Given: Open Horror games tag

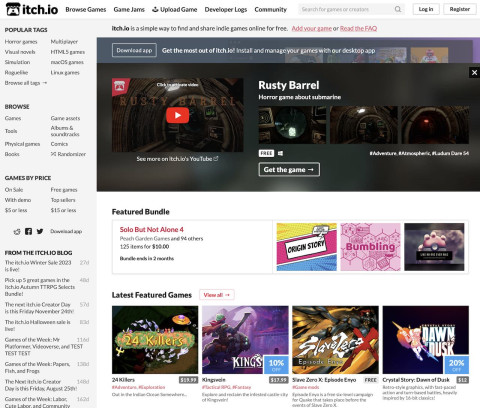Looking at the screenshot, I should [21, 42].
